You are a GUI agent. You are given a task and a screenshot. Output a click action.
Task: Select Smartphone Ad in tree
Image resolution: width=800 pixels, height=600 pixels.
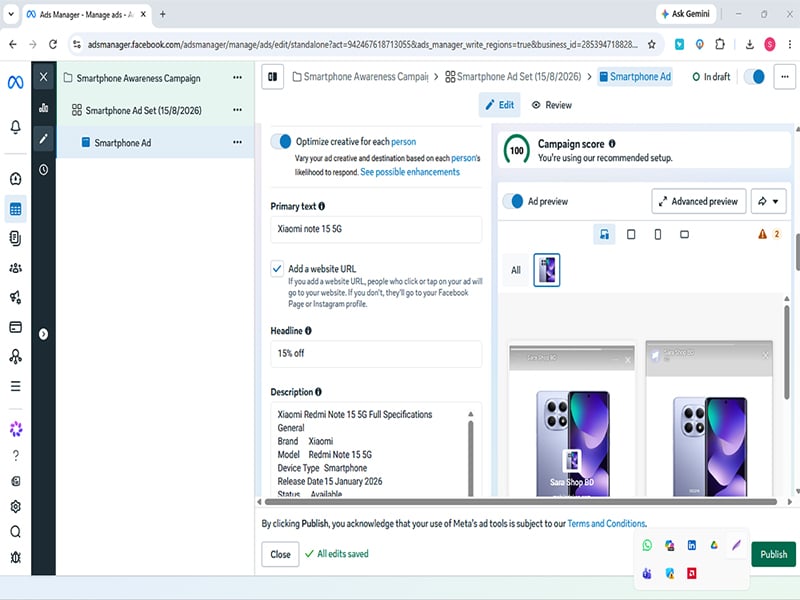[x=122, y=143]
